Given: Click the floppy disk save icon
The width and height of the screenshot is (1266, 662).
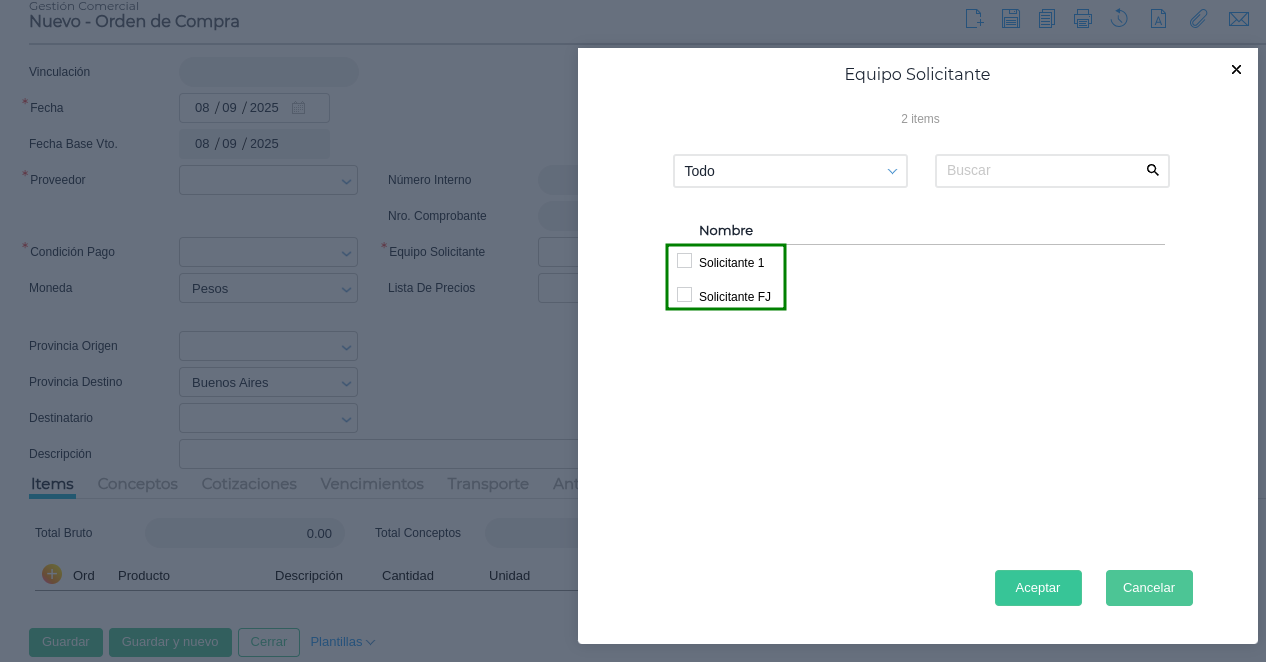Looking at the screenshot, I should (1010, 18).
